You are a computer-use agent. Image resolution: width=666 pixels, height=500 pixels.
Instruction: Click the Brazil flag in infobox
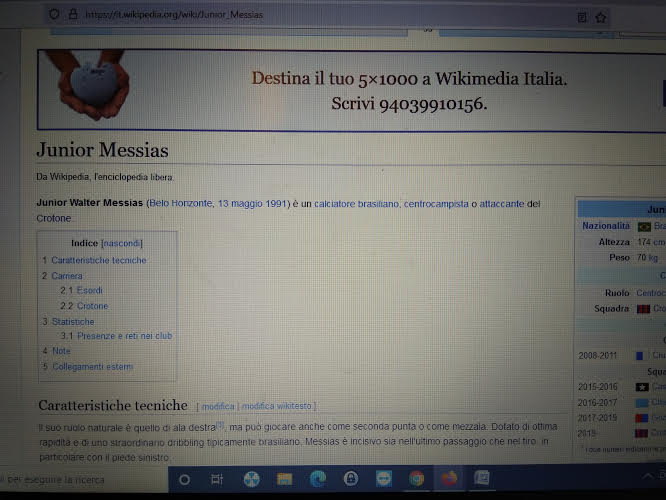tap(644, 226)
